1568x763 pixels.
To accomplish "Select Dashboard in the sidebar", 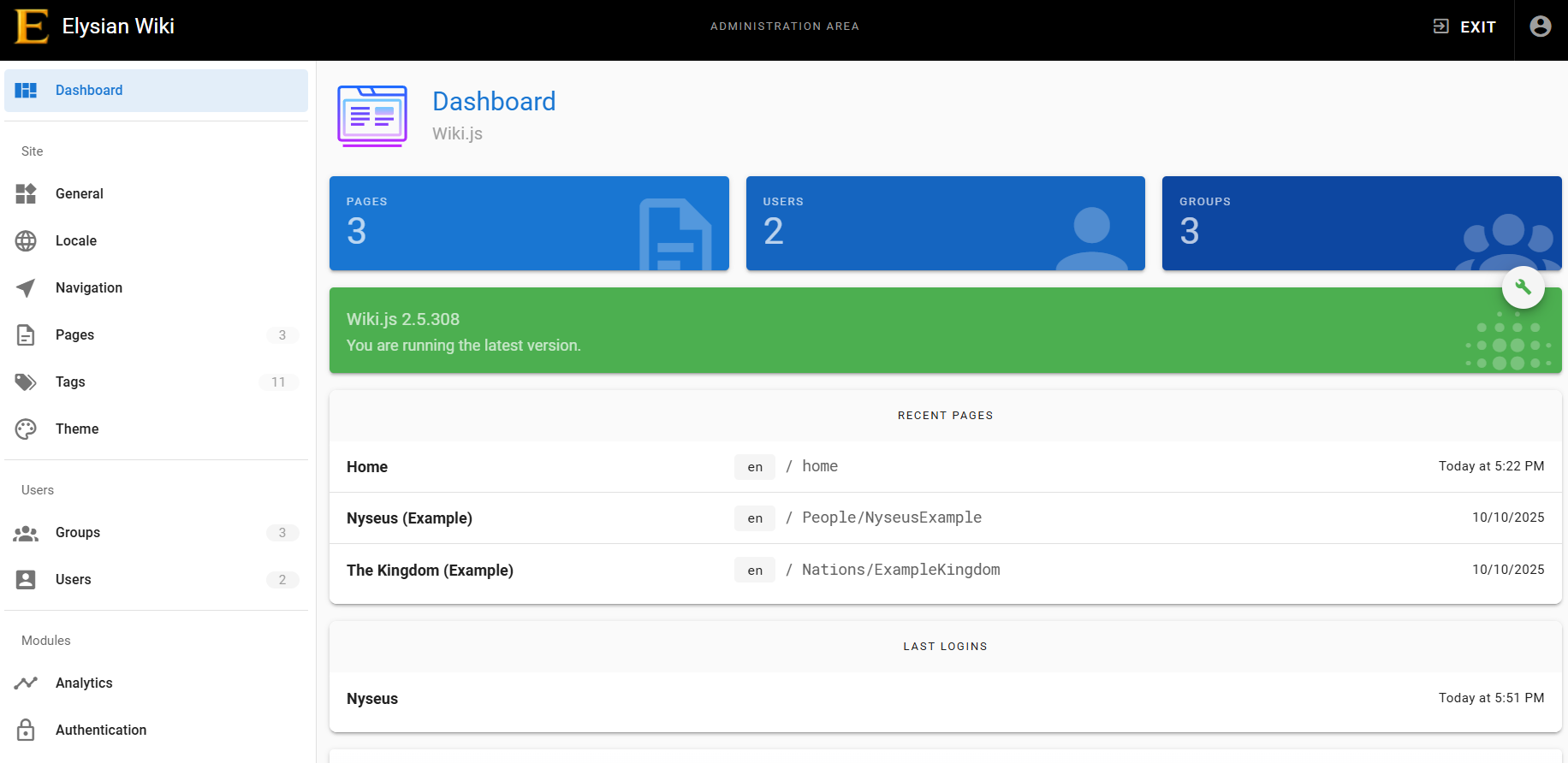I will click(89, 91).
